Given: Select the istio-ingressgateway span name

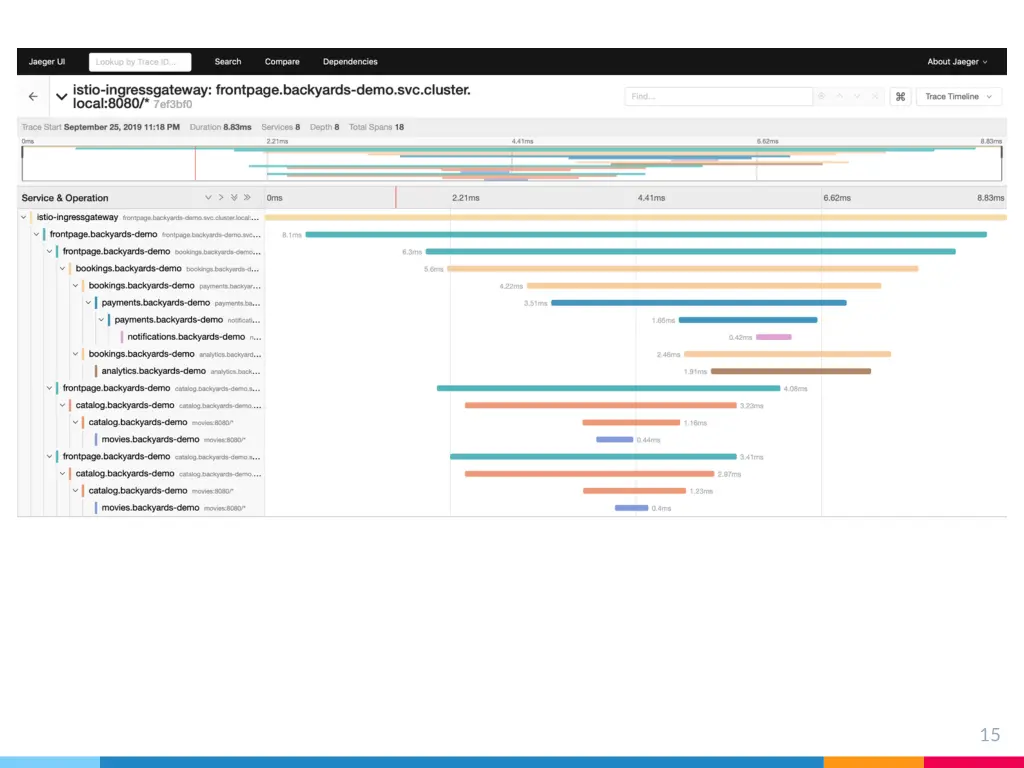Looking at the screenshot, I should tap(77, 217).
